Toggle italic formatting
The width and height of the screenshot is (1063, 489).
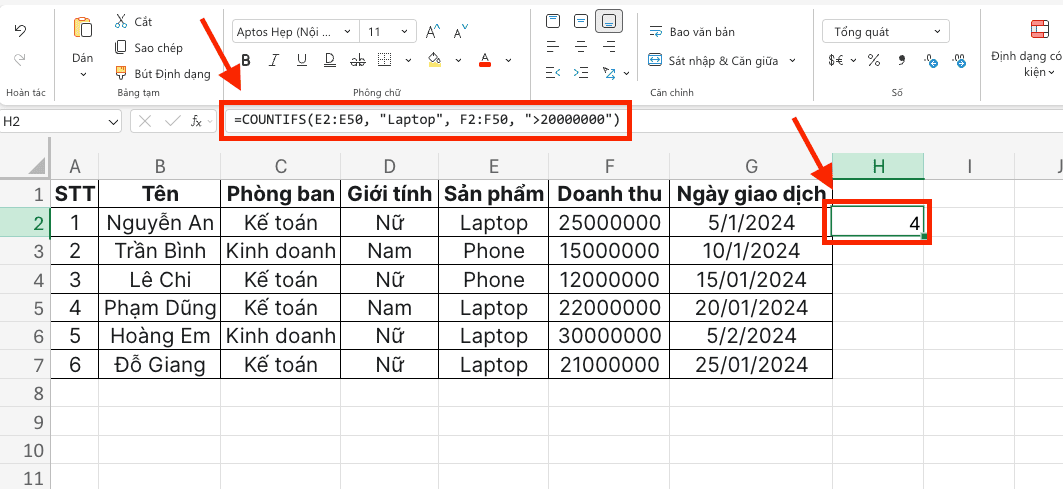click(274, 60)
